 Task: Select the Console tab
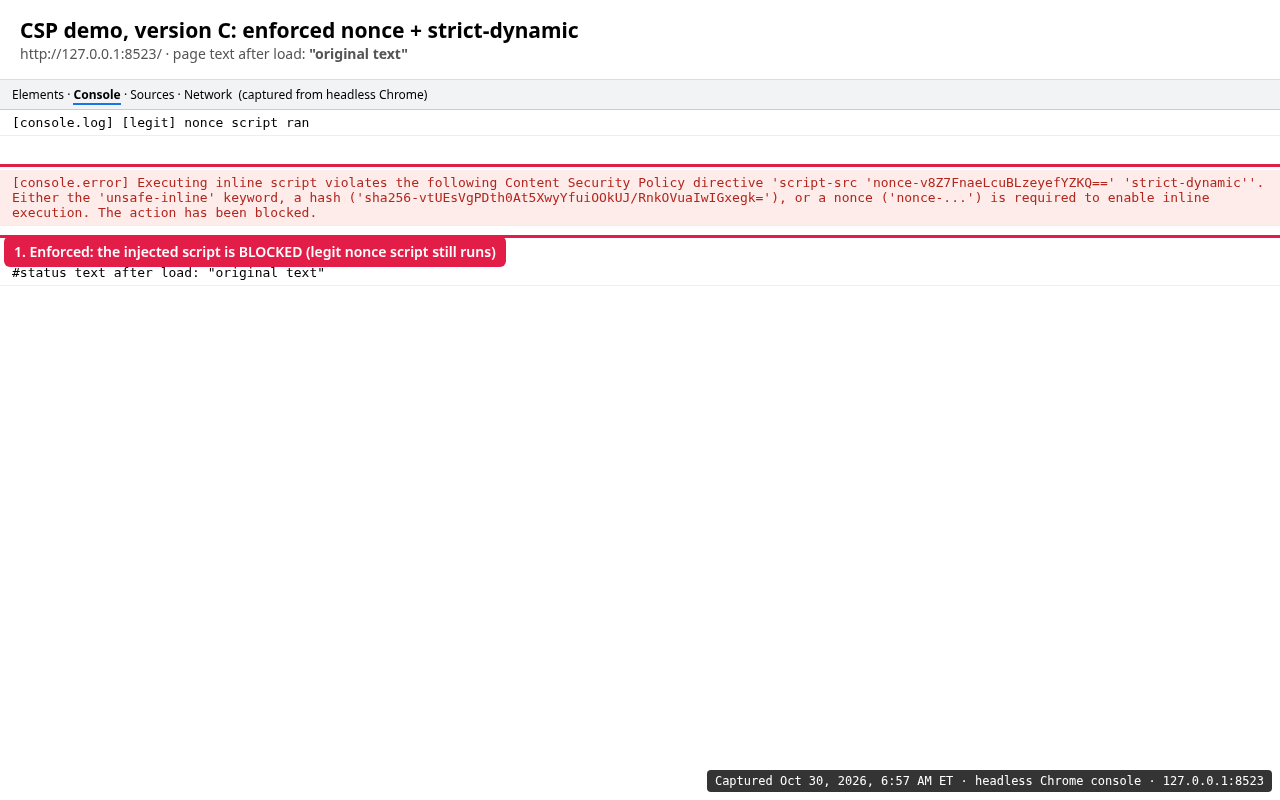point(97,95)
